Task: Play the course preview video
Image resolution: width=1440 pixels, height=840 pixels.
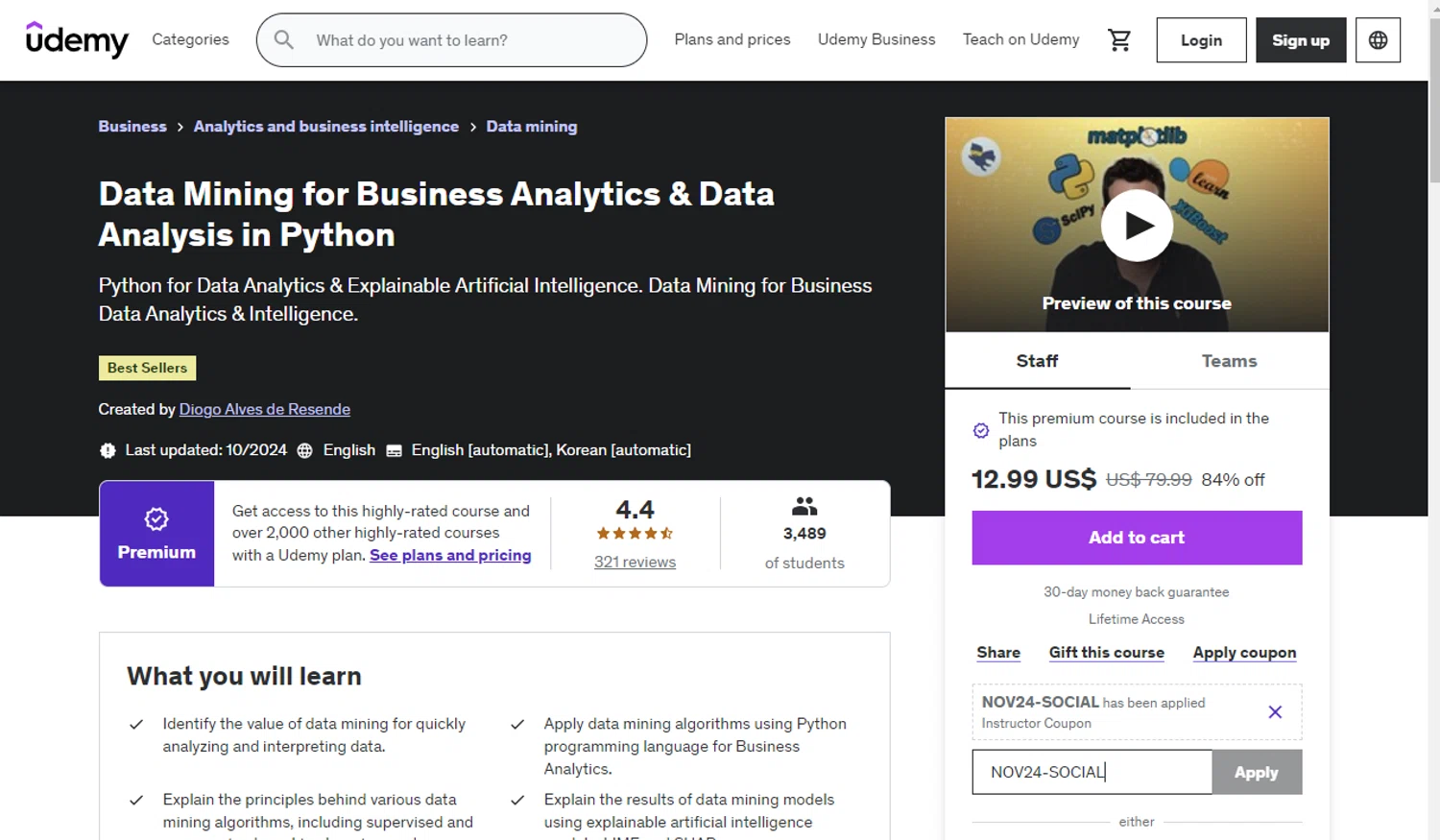Action: 1137,226
